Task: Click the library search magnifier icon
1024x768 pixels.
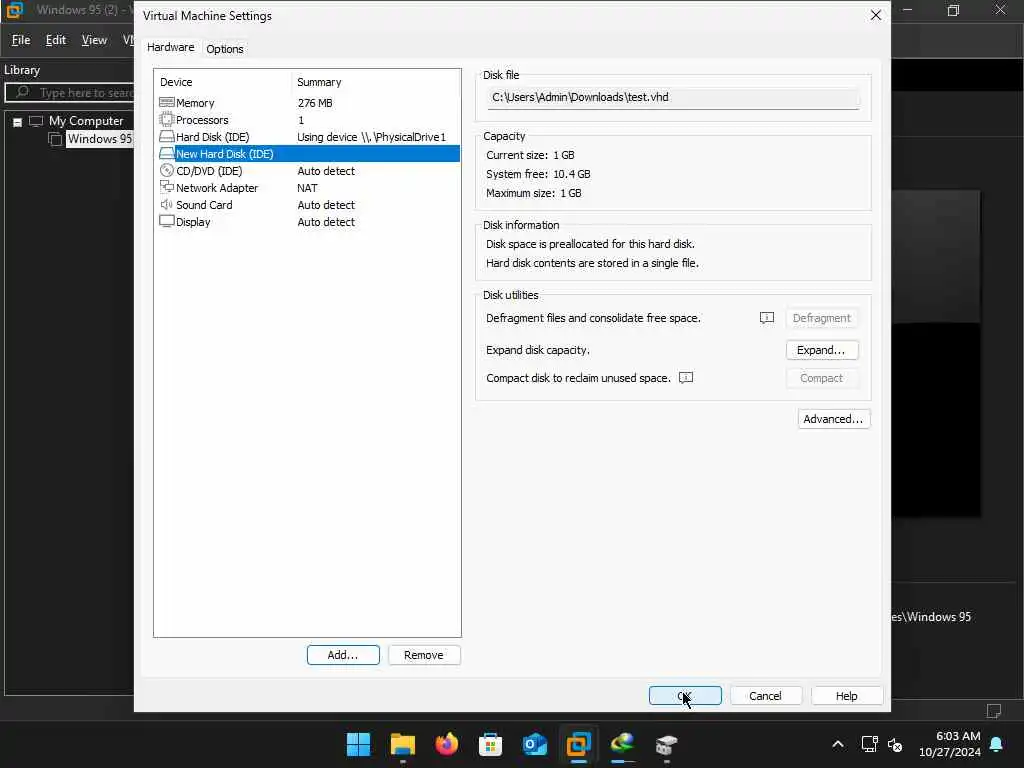Action: [23, 92]
